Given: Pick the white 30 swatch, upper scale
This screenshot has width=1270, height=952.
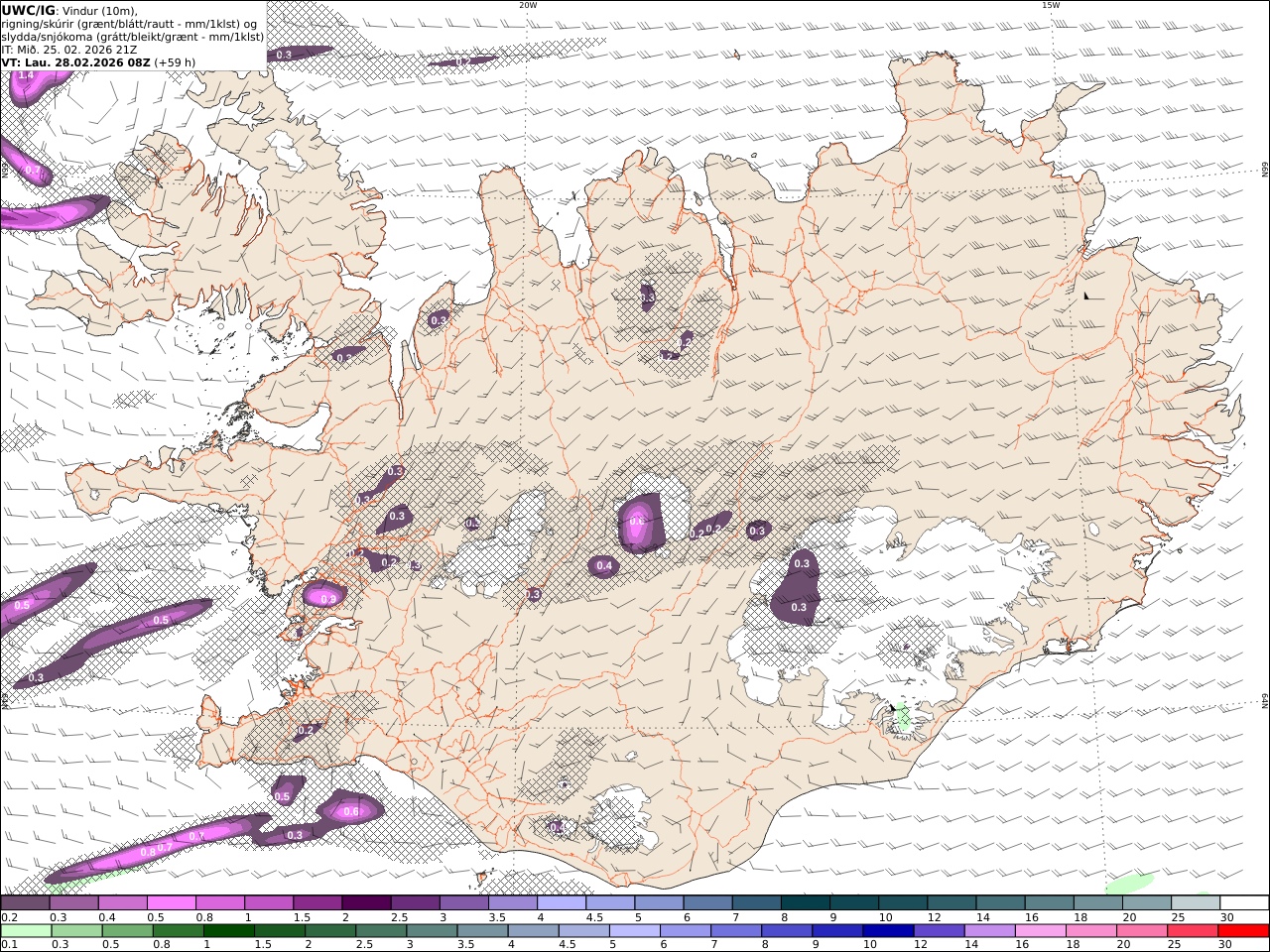Looking at the screenshot, I should point(1244,902).
